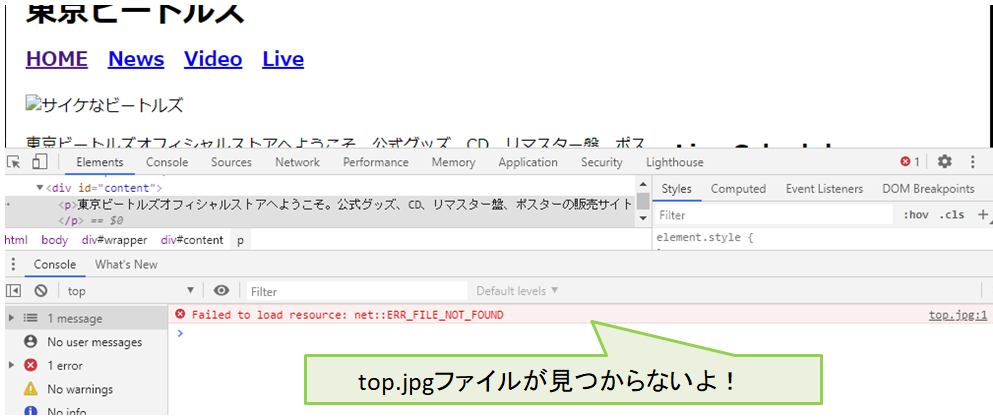Follow the Video link on the page
The height and width of the screenshot is (419, 993).
[213, 59]
